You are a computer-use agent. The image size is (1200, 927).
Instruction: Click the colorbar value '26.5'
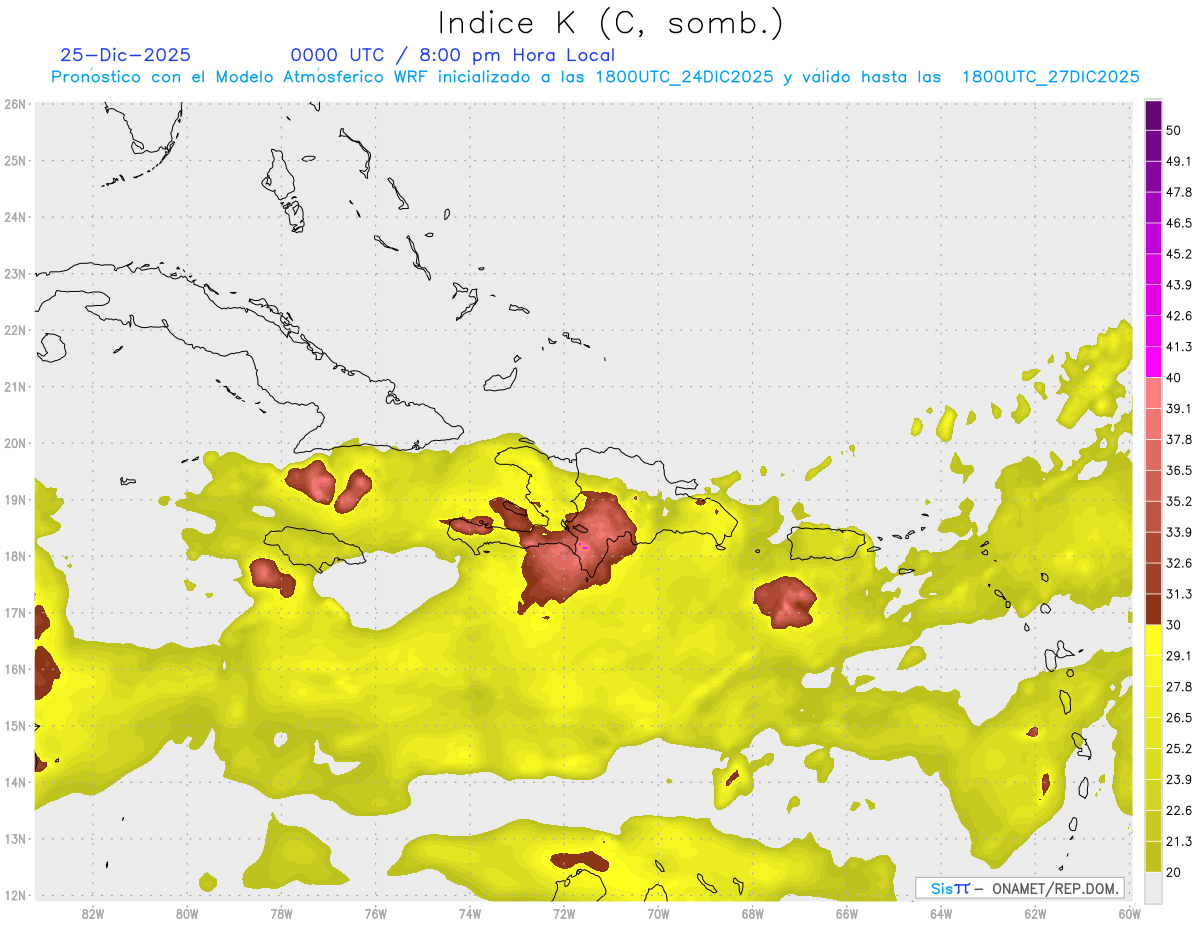coord(1179,718)
